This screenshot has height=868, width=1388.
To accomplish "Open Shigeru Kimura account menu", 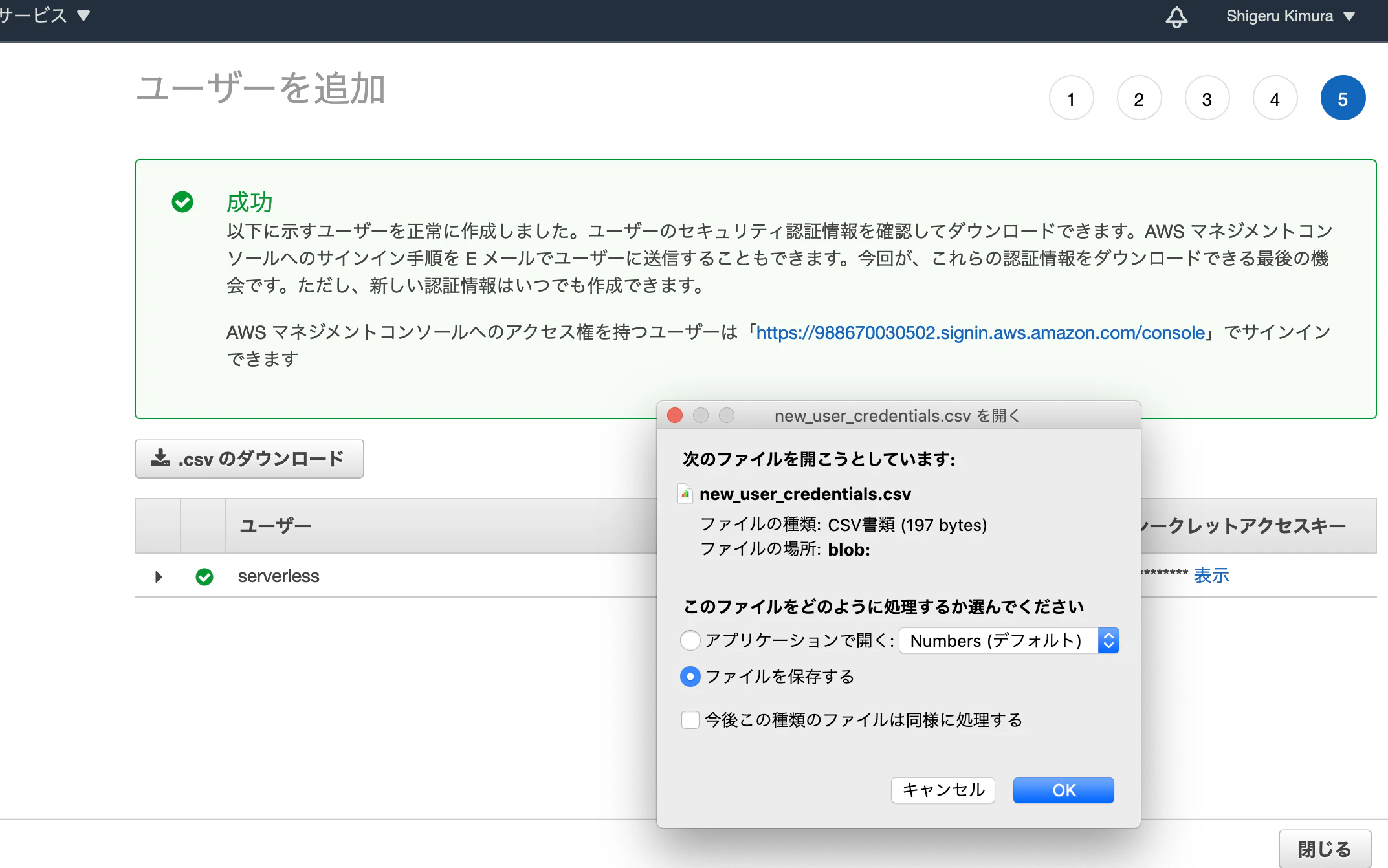I will (x=1290, y=16).
